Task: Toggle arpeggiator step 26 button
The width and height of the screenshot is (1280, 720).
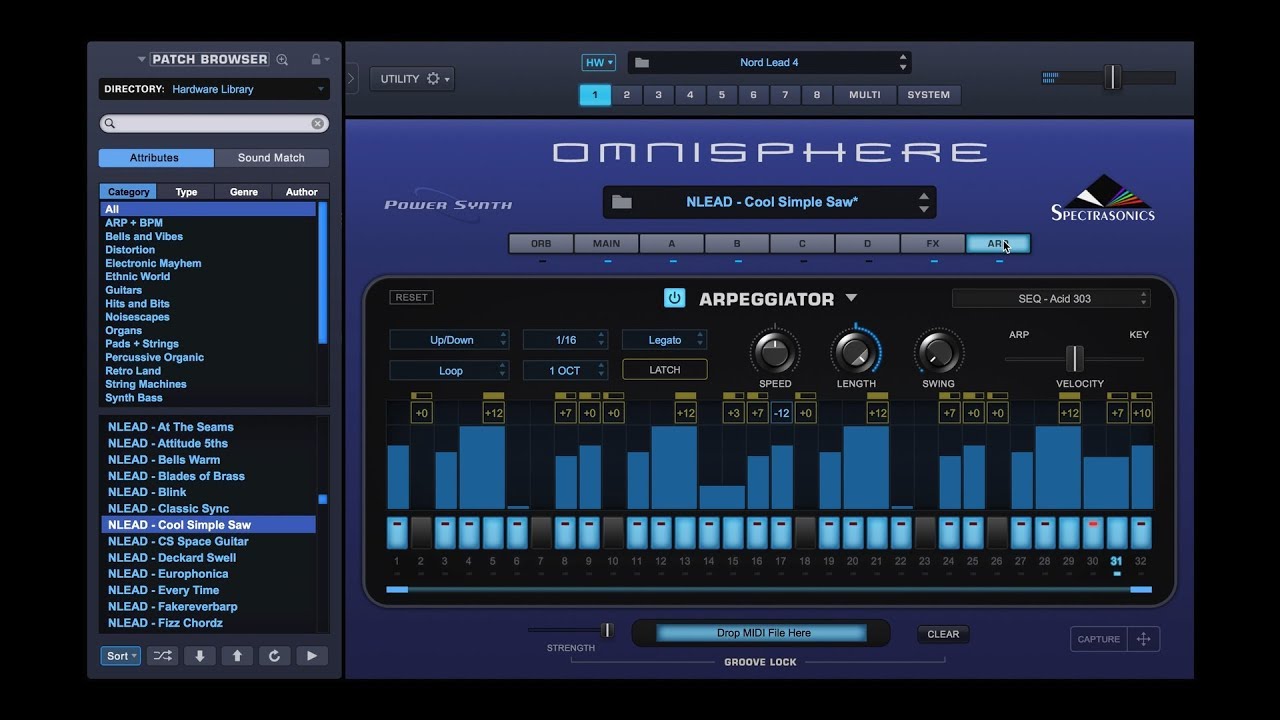Action: pos(997,532)
